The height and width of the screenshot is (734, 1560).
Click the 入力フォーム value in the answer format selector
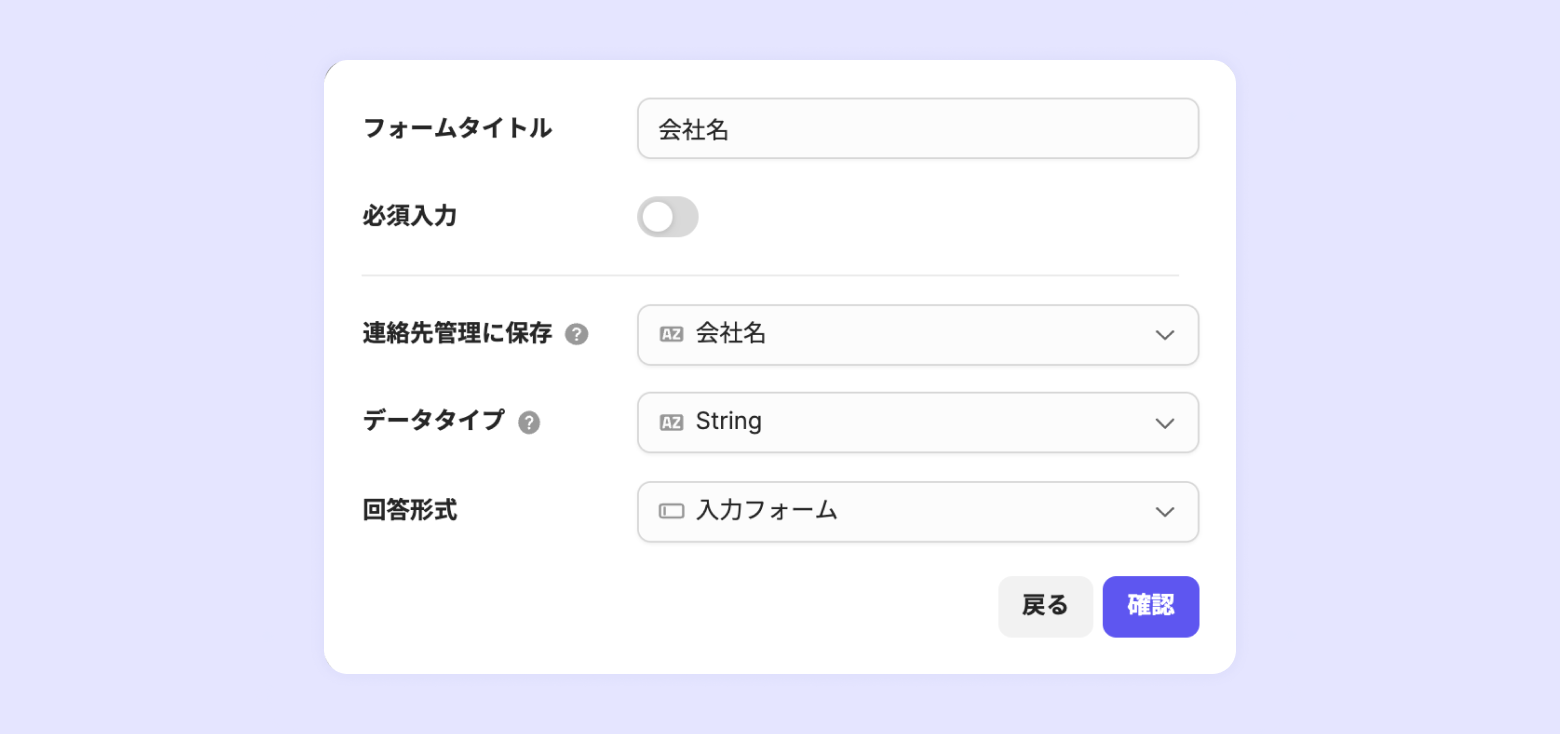coord(766,511)
